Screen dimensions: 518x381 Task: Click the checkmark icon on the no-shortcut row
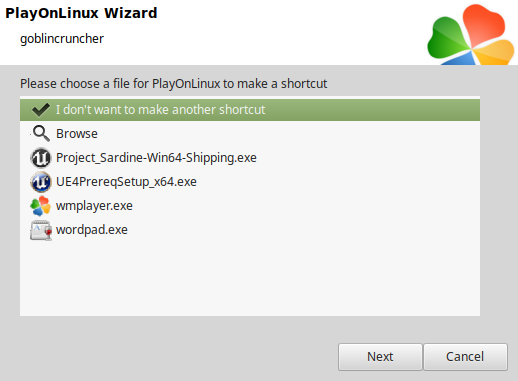coord(41,110)
